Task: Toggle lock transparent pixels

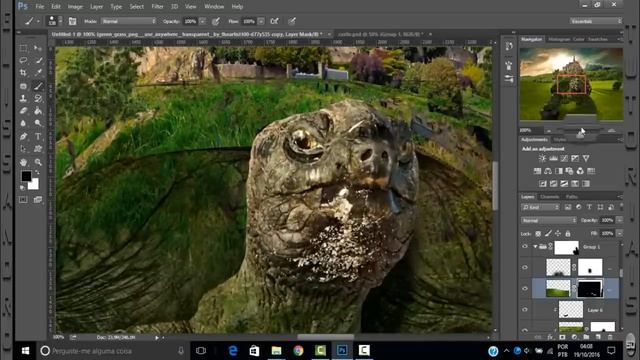Action: [x=538, y=233]
